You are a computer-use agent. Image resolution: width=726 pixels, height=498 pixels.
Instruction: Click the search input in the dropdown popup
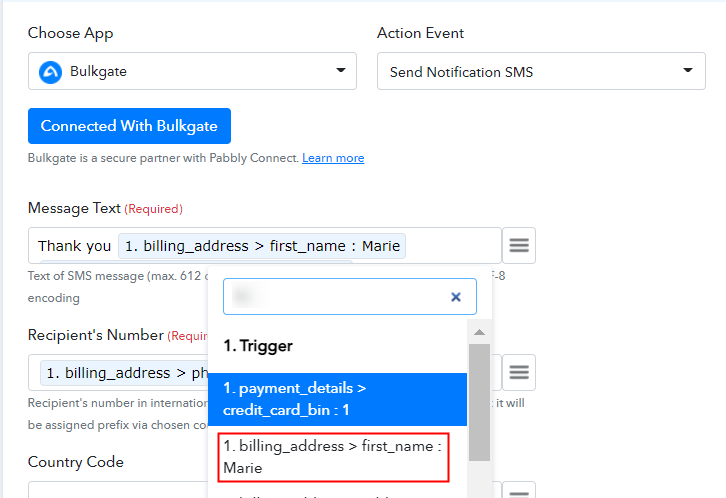(x=350, y=297)
